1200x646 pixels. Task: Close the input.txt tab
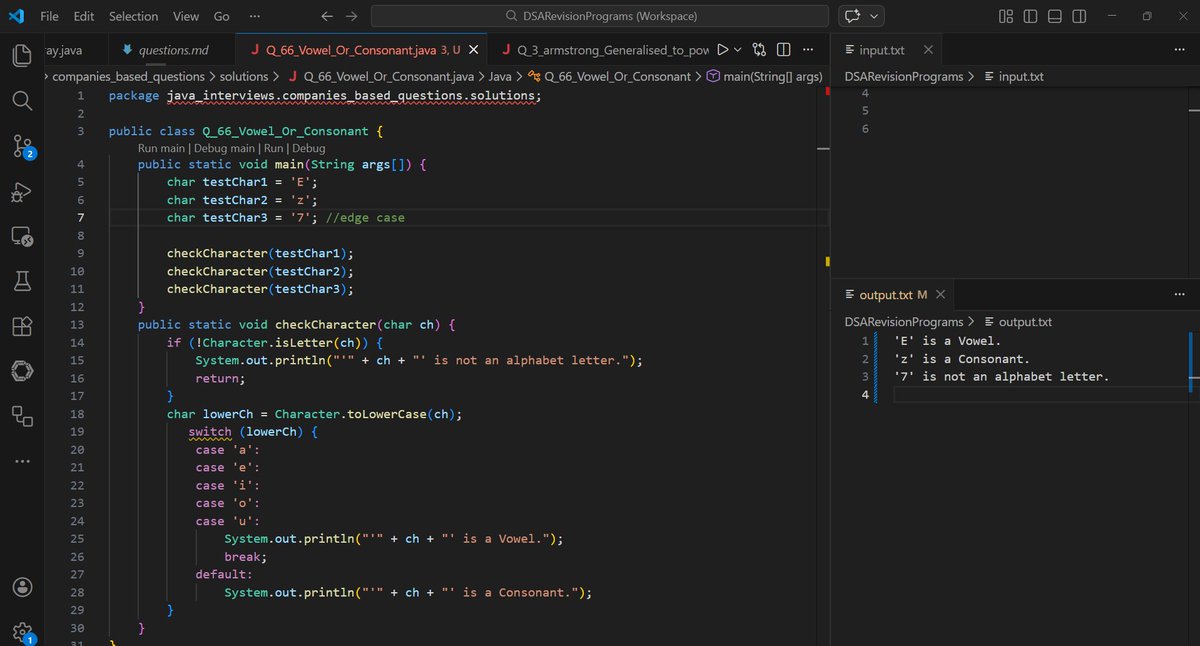[x=928, y=50]
